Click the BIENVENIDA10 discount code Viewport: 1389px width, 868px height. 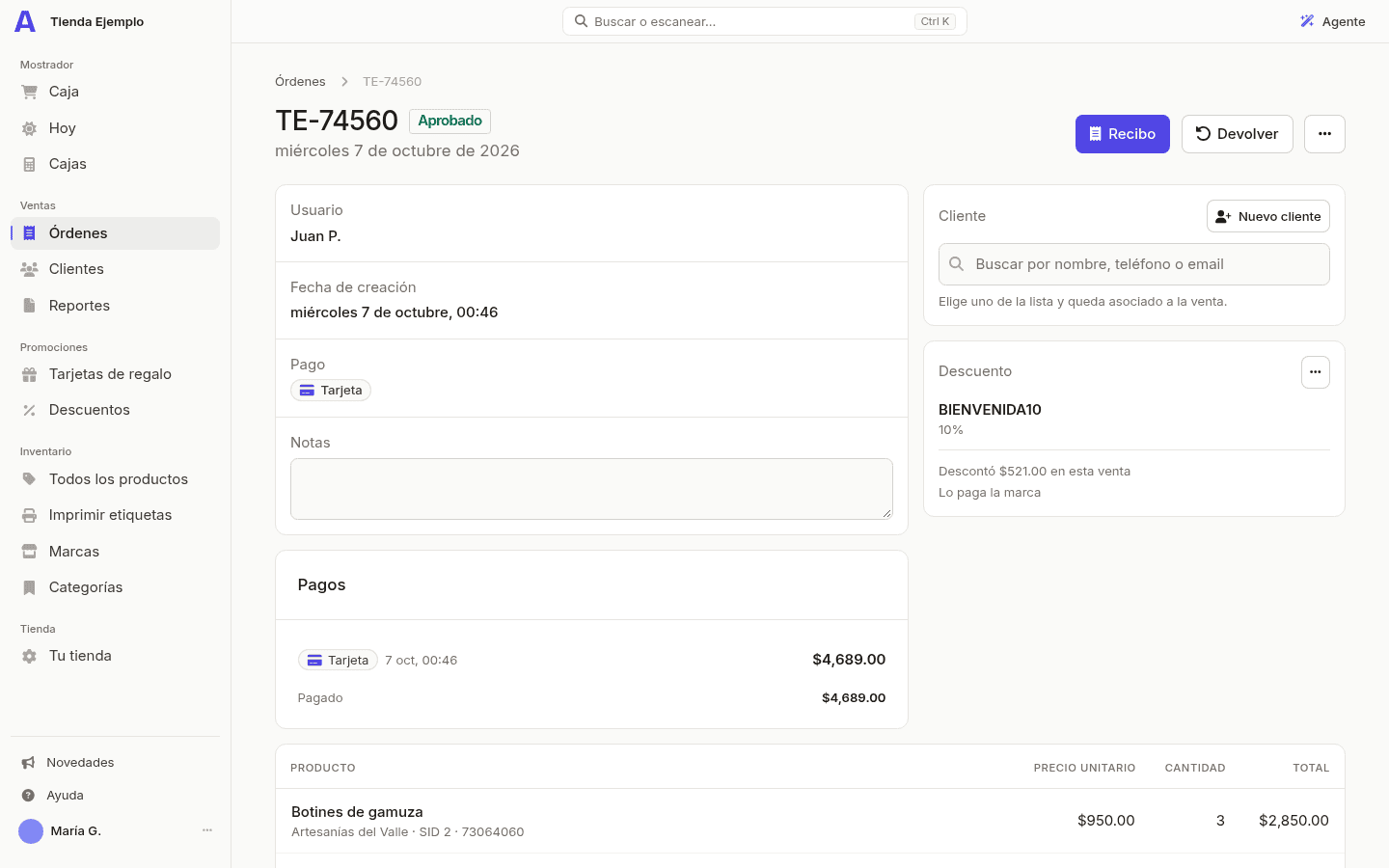pos(990,410)
